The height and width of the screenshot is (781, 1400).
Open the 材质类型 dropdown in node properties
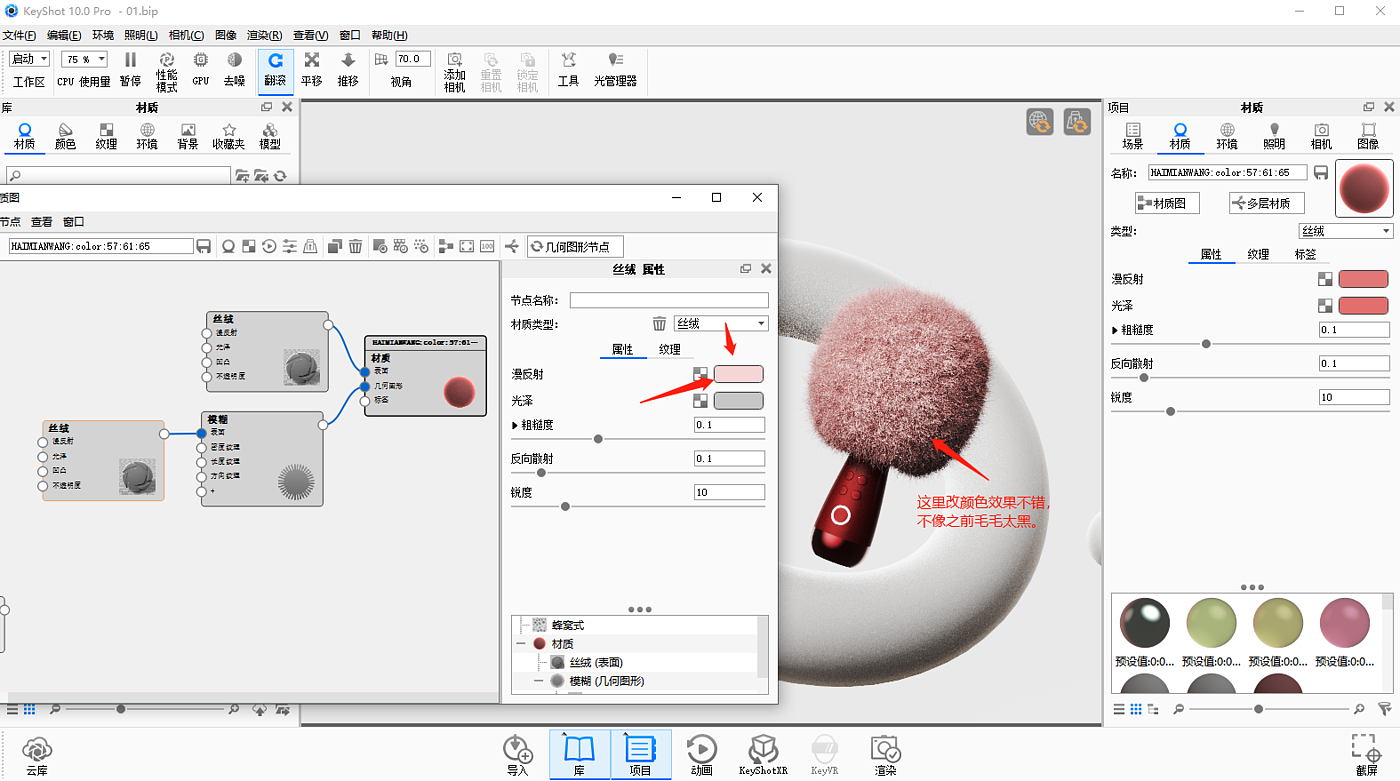click(720, 324)
